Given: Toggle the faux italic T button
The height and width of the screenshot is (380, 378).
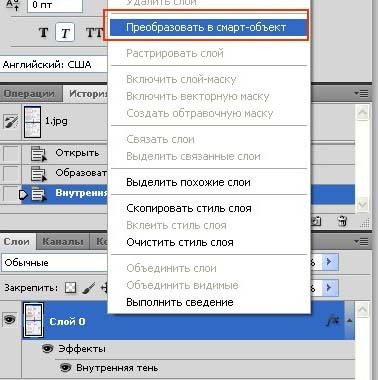Looking at the screenshot, I should coord(65,33).
